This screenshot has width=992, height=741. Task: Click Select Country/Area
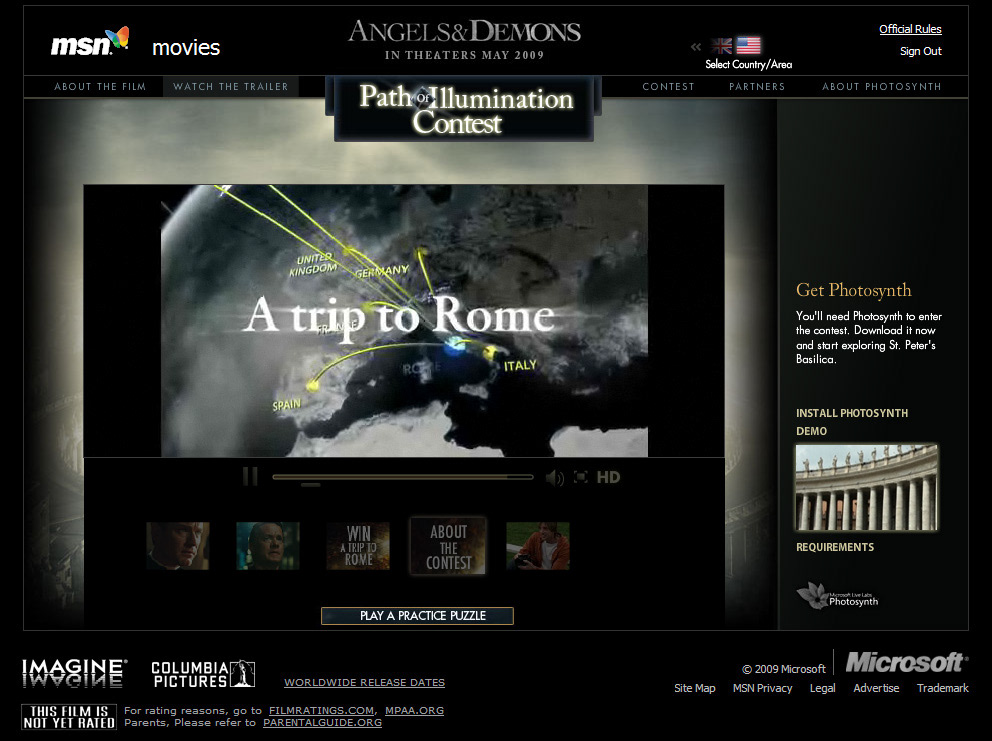pyautogui.click(x=748, y=65)
